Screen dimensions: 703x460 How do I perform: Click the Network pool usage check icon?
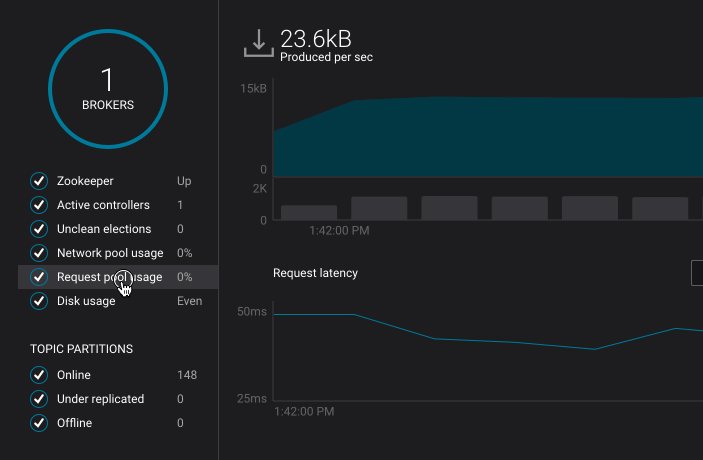(39, 253)
